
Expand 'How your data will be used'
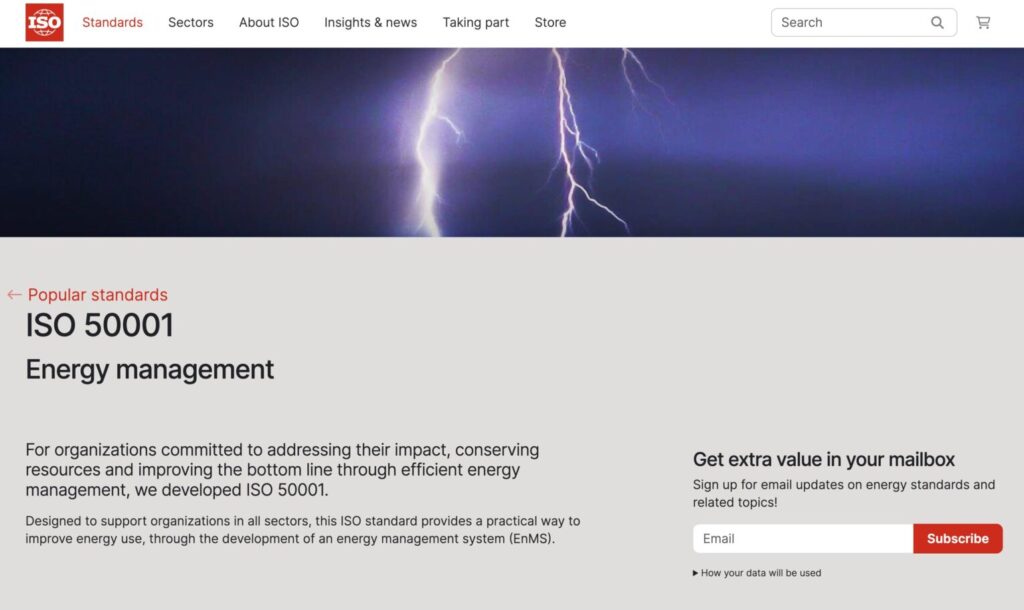click(757, 573)
